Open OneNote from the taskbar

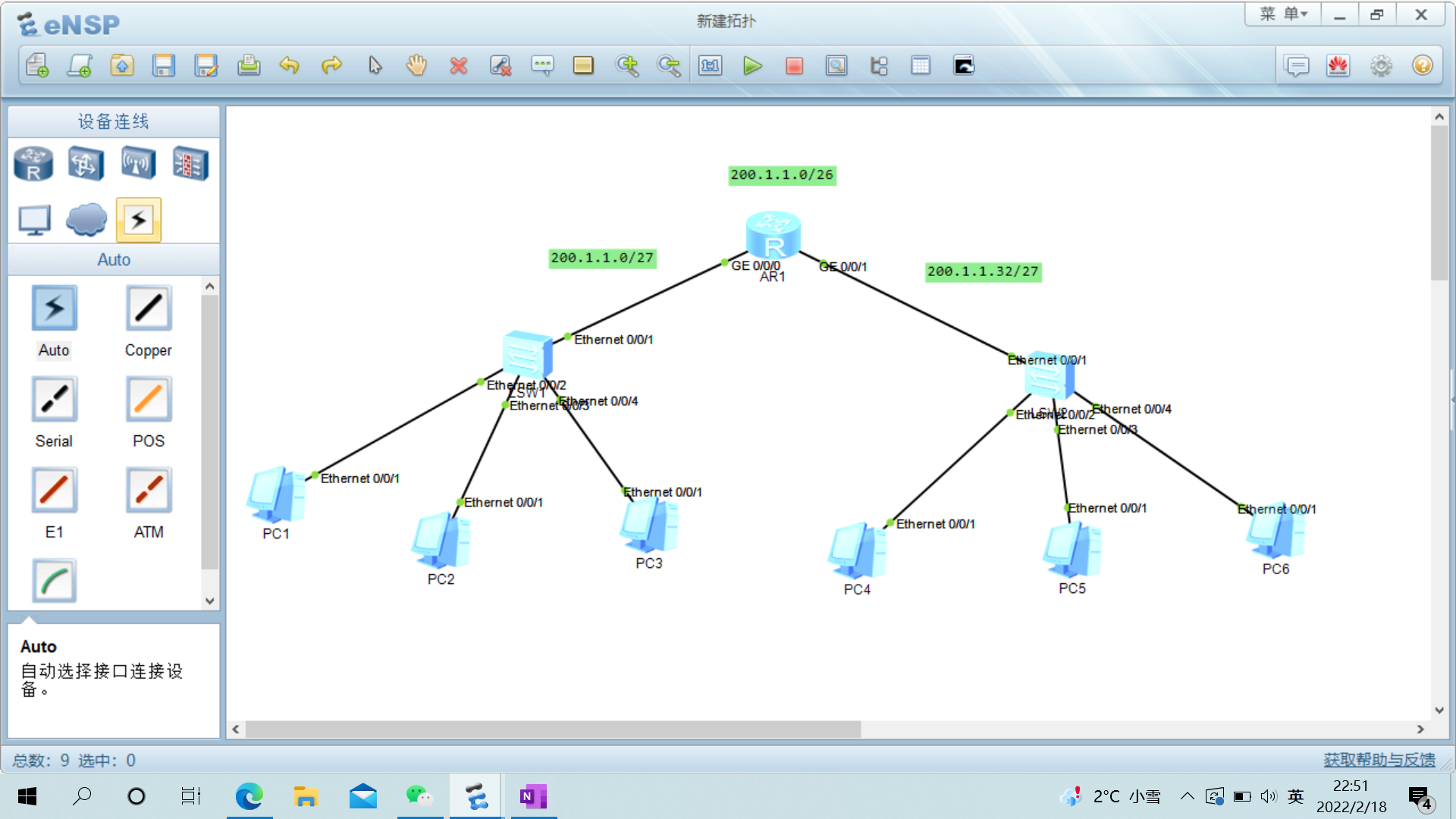click(x=533, y=796)
